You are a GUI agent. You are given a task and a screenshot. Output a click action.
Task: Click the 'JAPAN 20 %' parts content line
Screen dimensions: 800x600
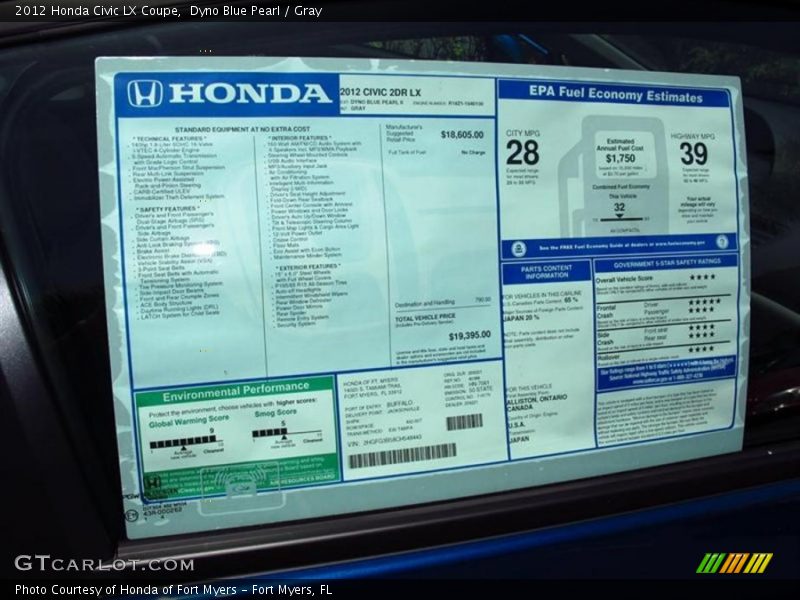click(x=520, y=317)
